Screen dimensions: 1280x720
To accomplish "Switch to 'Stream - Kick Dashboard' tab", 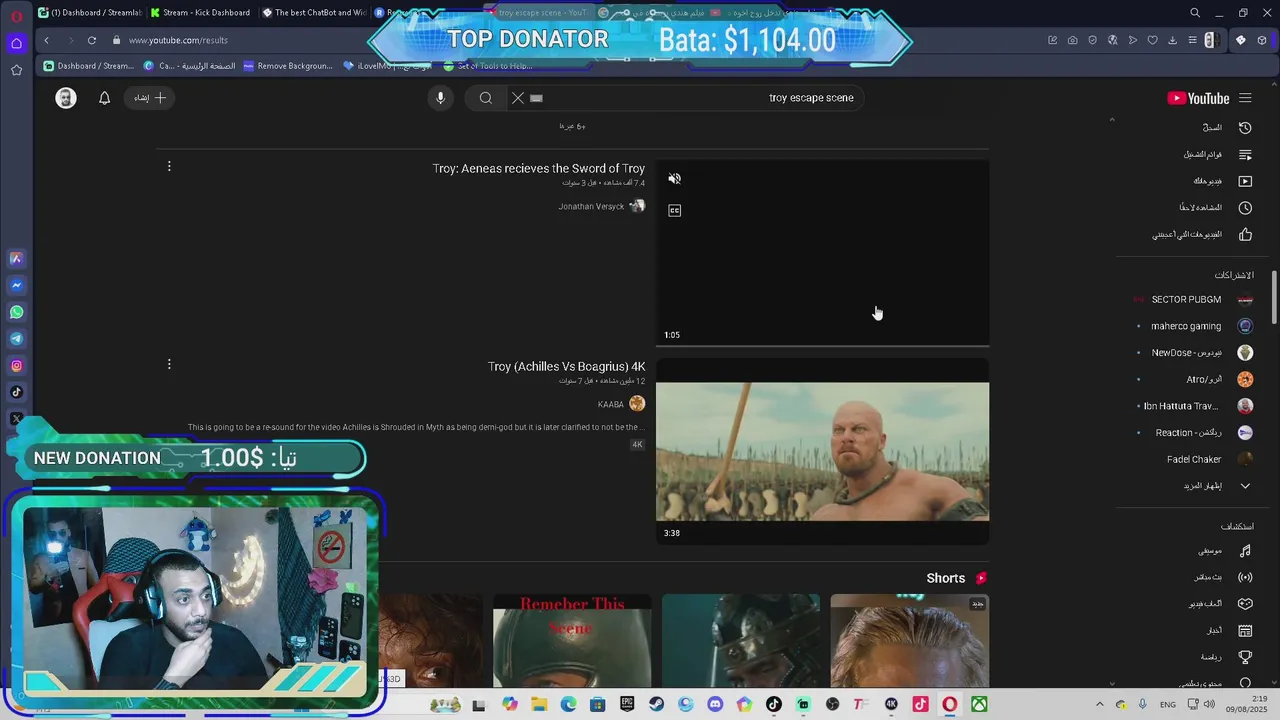I will click(201, 13).
